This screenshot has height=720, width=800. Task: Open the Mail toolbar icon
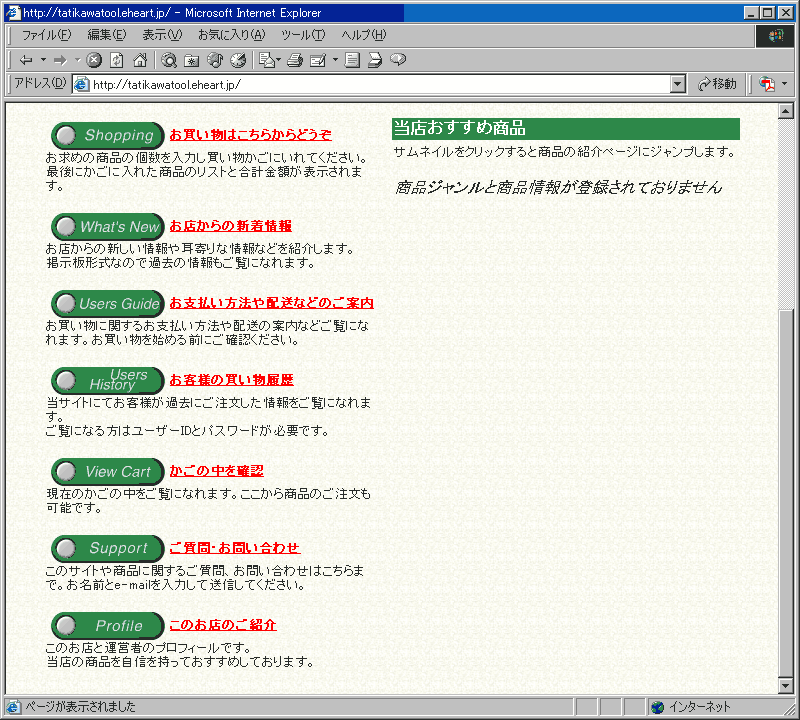coord(267,60)
